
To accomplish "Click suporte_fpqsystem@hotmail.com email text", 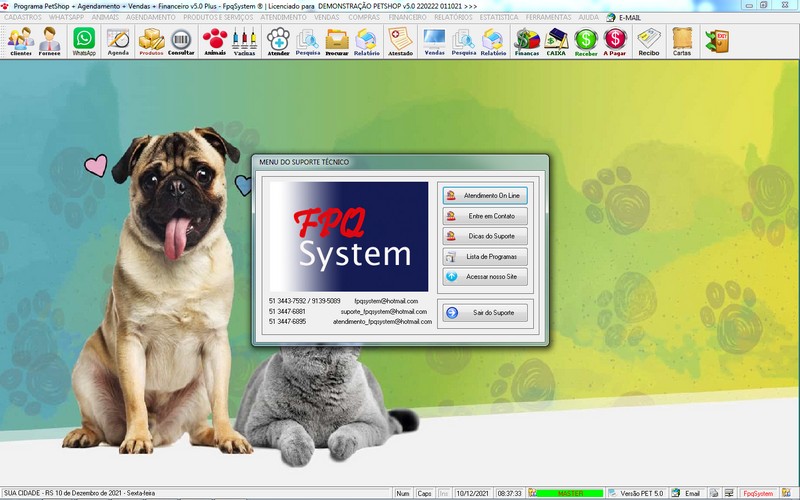I will pos(384,311).
